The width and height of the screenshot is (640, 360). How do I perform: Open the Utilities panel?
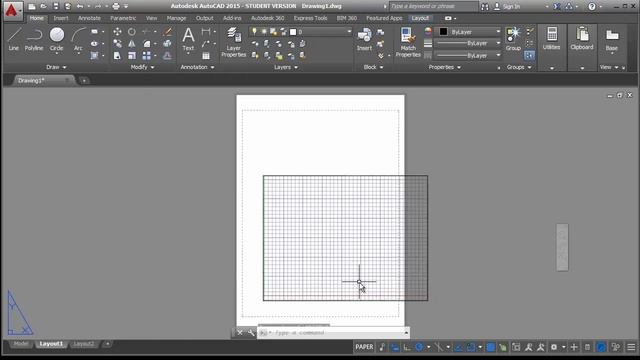551,39
